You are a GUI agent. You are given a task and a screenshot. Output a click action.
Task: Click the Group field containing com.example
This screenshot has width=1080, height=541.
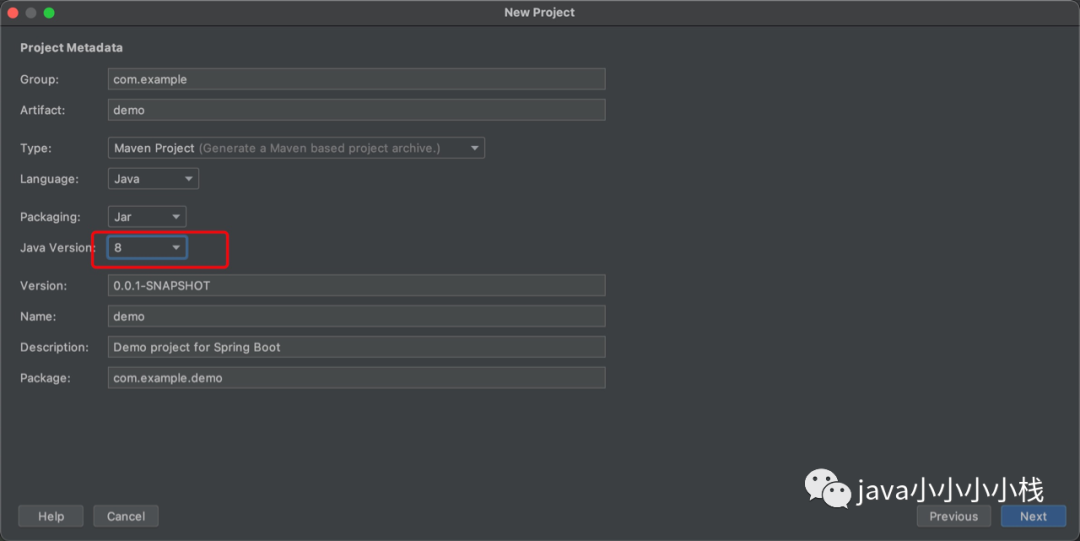tap(357, 79)
